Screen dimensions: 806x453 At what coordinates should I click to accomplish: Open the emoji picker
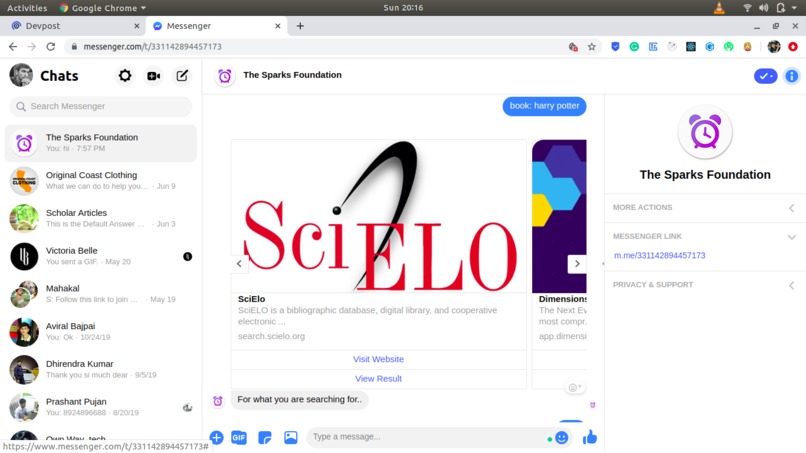pyautogui.click(x=561, y=438)
